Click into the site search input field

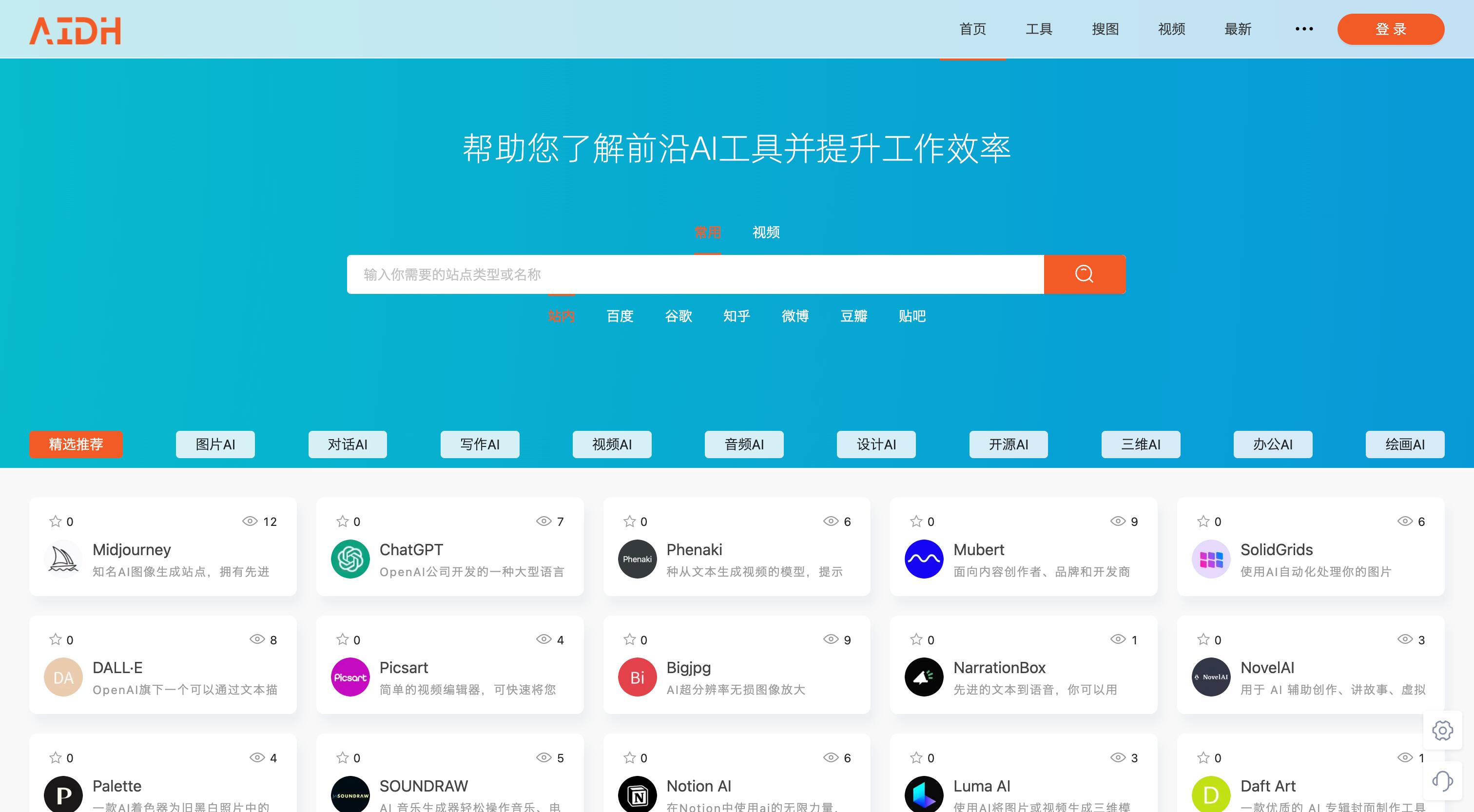point(695,274)
